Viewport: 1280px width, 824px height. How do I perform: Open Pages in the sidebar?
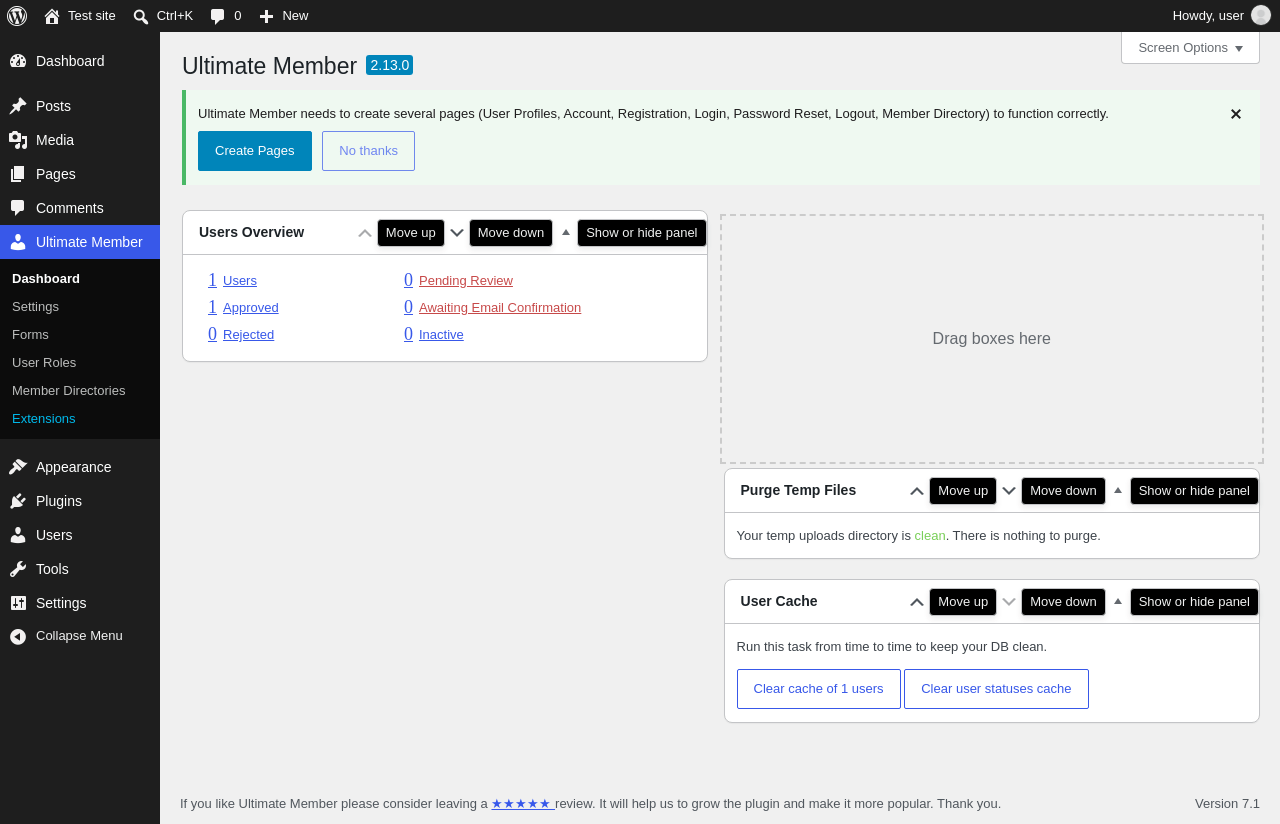[x=80, y=174]
